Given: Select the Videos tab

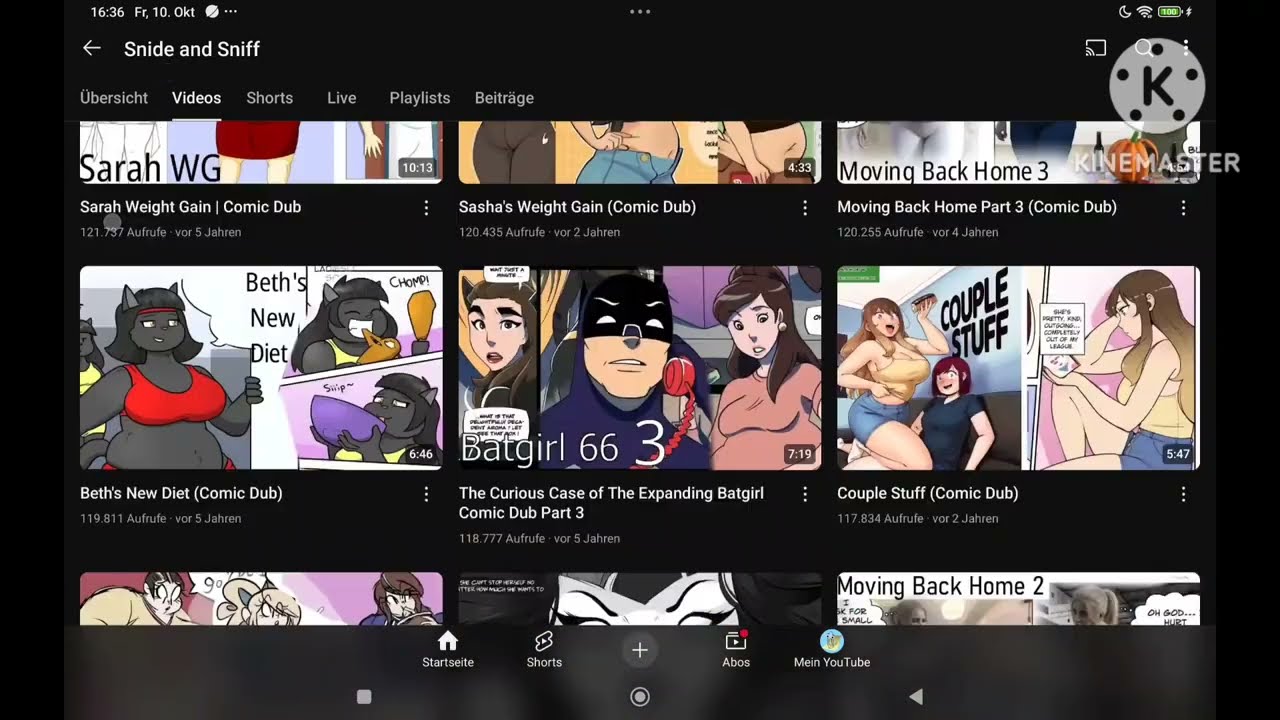Looking at the screenshot, I should pyautogui.click(x=196, y=98).
